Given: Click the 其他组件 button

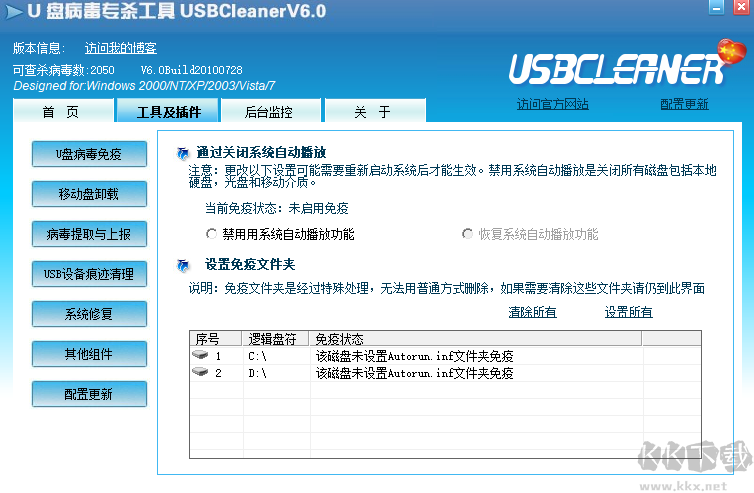Looking at the screenshot, I should click(x=89, y=354).
